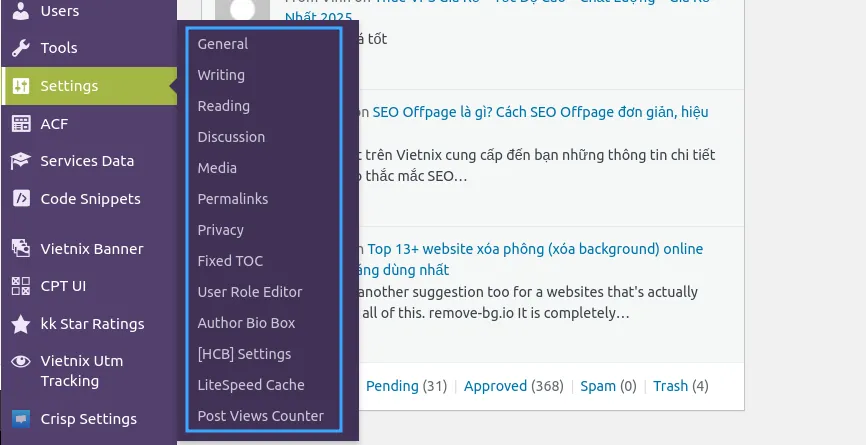Image resolution: width=866 pixels, height=445 pixels.
Task: Open [HCB] Settings submenu item
Action: click(244, 353)
